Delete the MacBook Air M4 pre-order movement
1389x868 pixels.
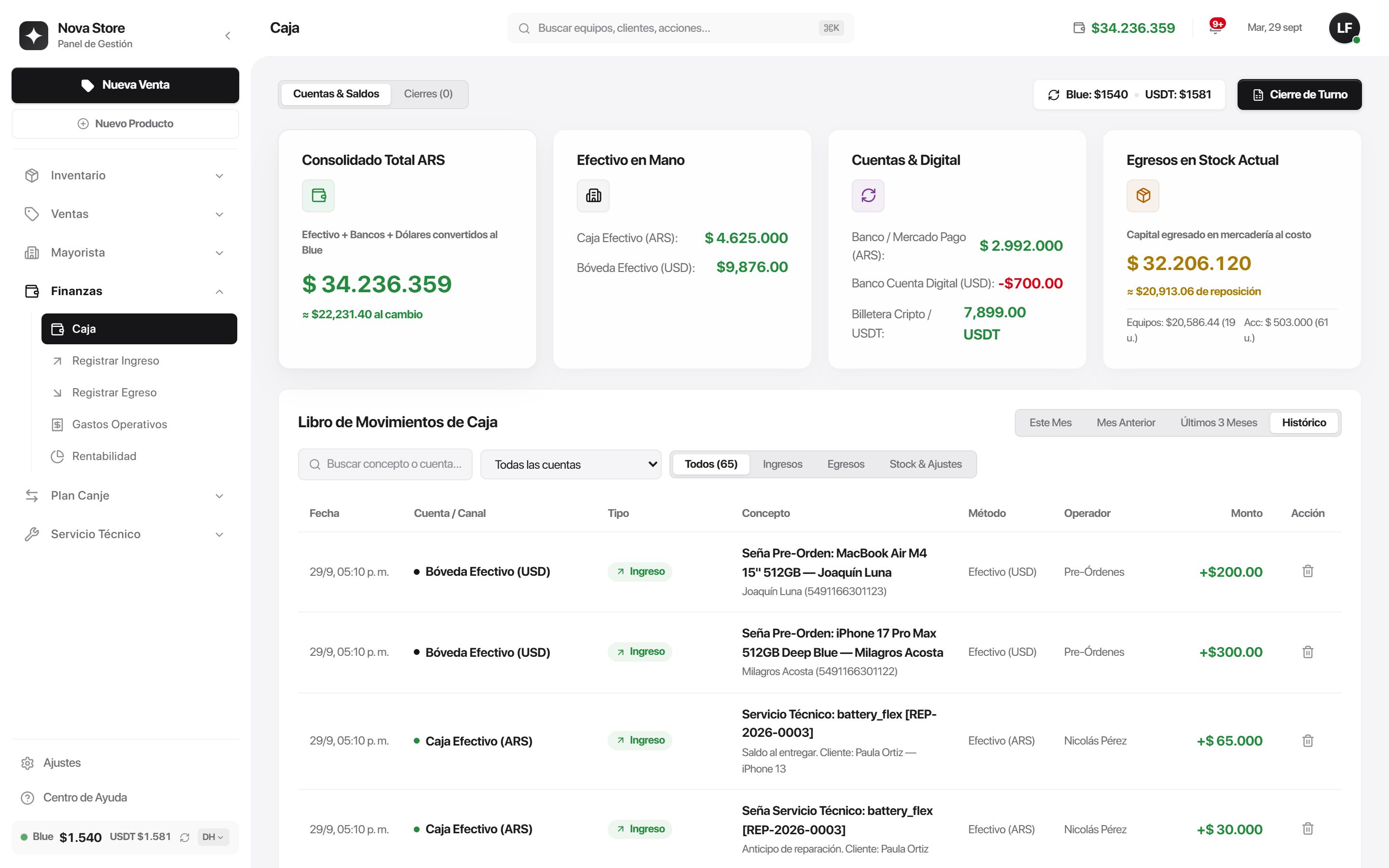click(1307, 571)
